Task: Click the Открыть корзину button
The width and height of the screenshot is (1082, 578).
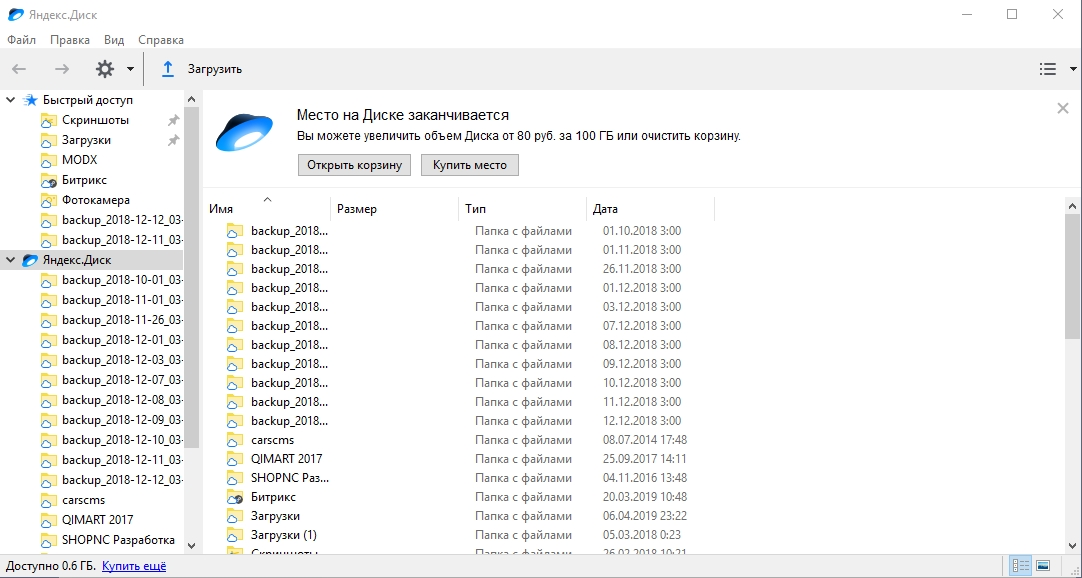Action: (355, 166)
